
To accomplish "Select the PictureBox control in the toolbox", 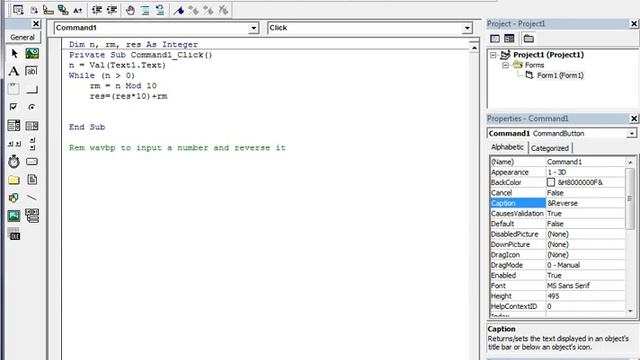I will pos(32,53).
